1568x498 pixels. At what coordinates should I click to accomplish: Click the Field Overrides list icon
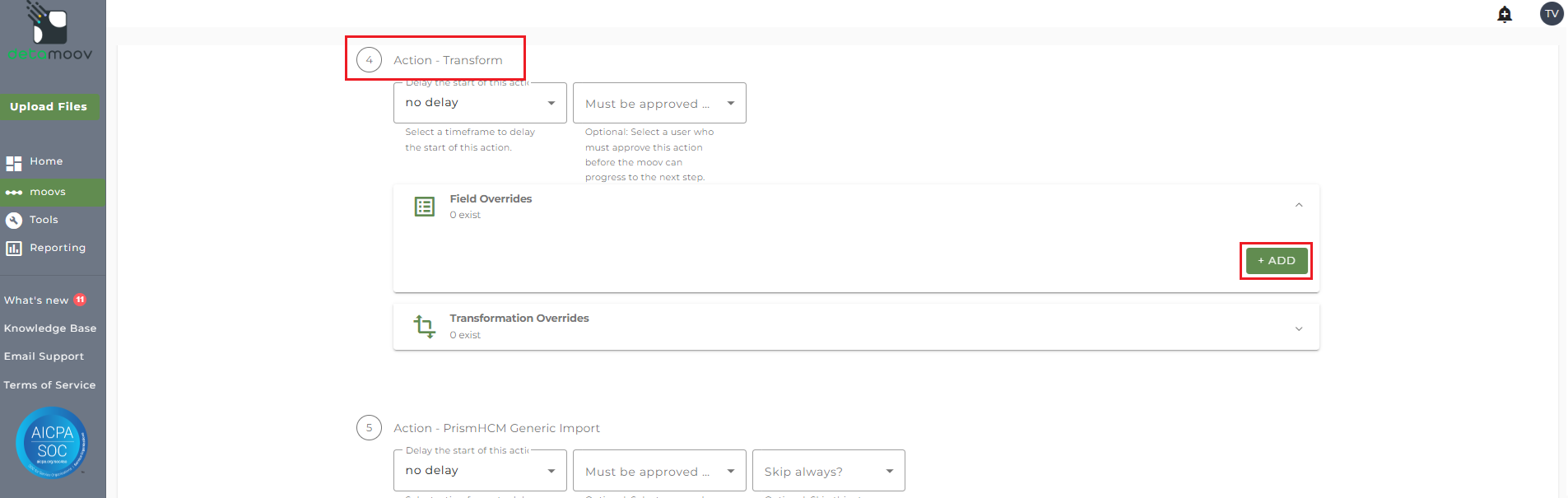click(425, 207)
